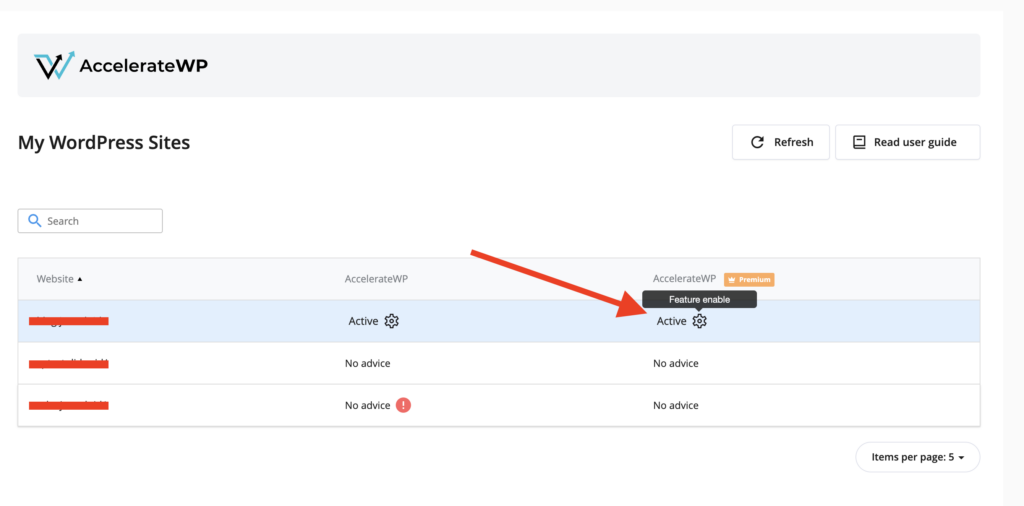The height and width of the screenshot is (506, 1024).
Task: Click the My WordPress Sites heading
Action: pyautogui.click(x=104, y=142)
